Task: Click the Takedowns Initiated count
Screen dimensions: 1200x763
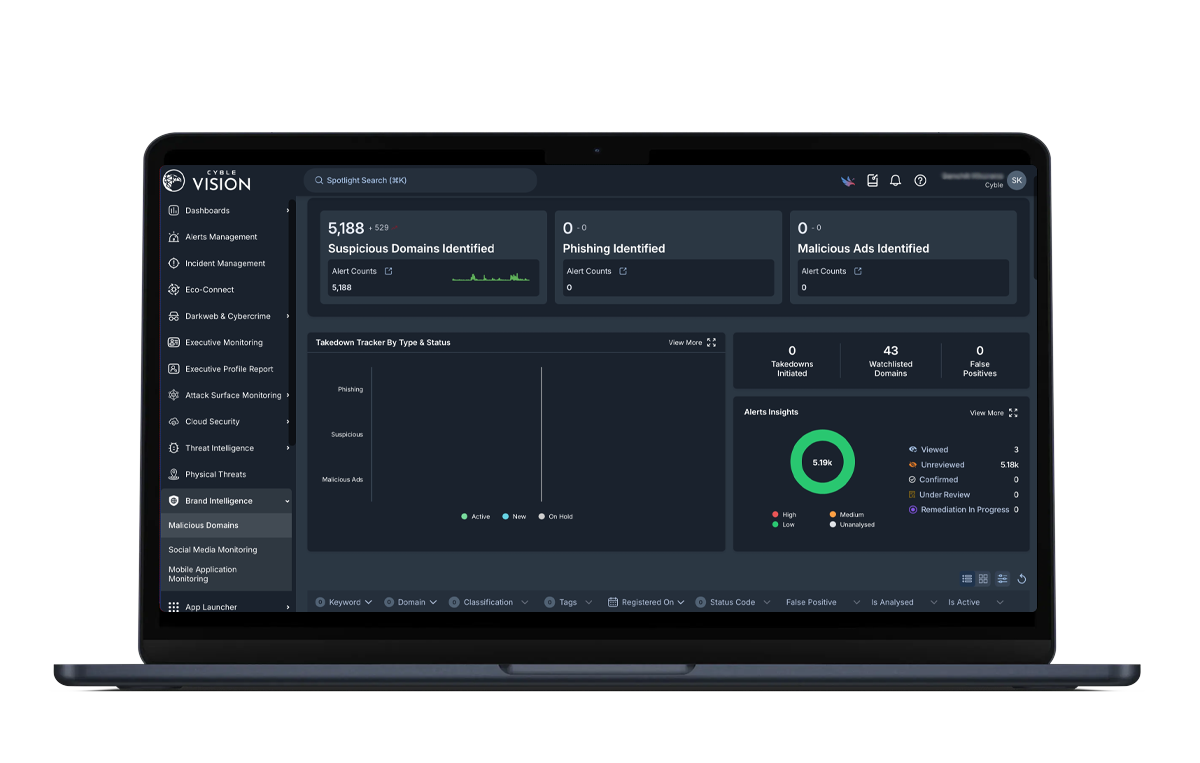Action: point(792,351)
